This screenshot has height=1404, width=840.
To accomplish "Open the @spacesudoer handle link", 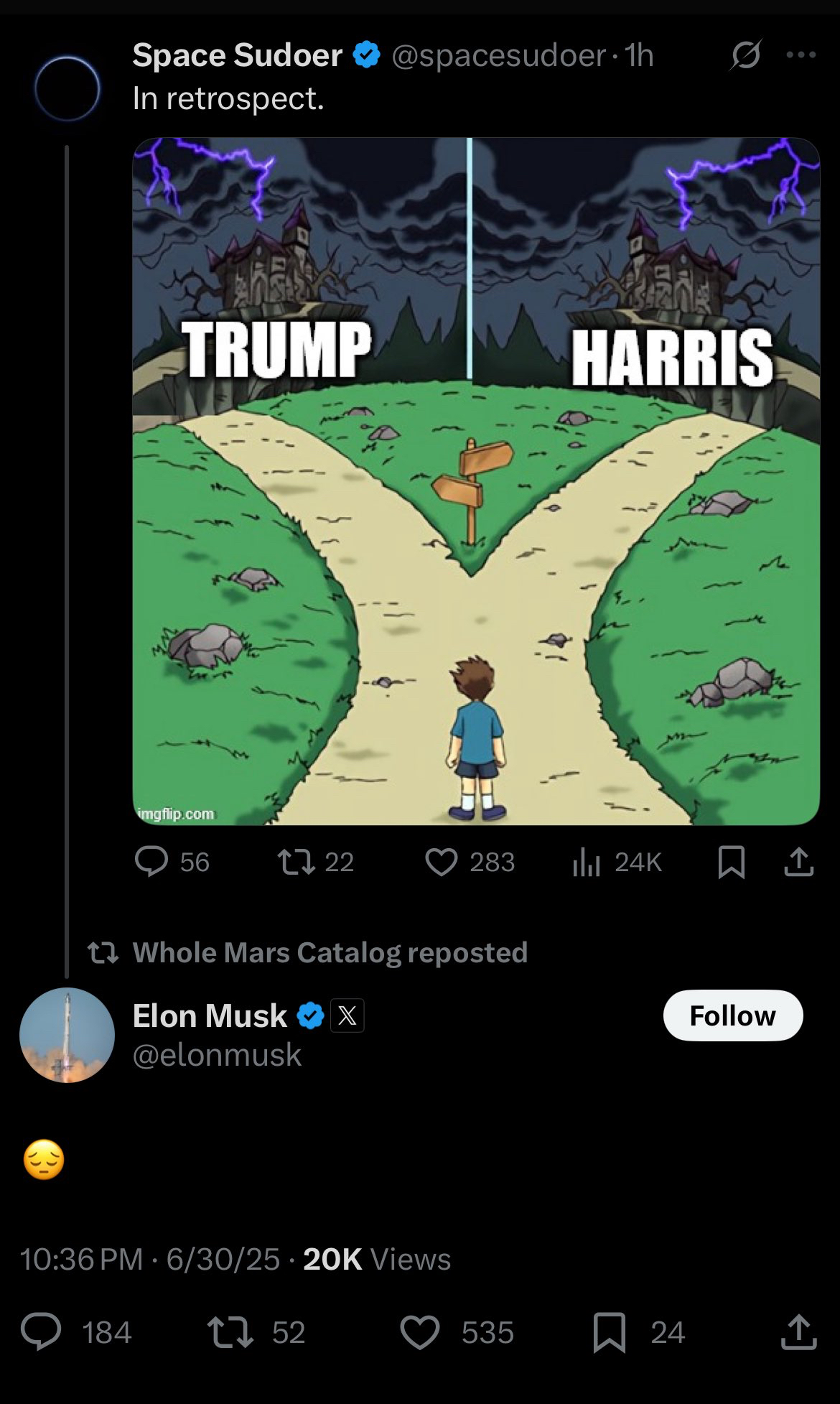I will (x=498, y=55).
